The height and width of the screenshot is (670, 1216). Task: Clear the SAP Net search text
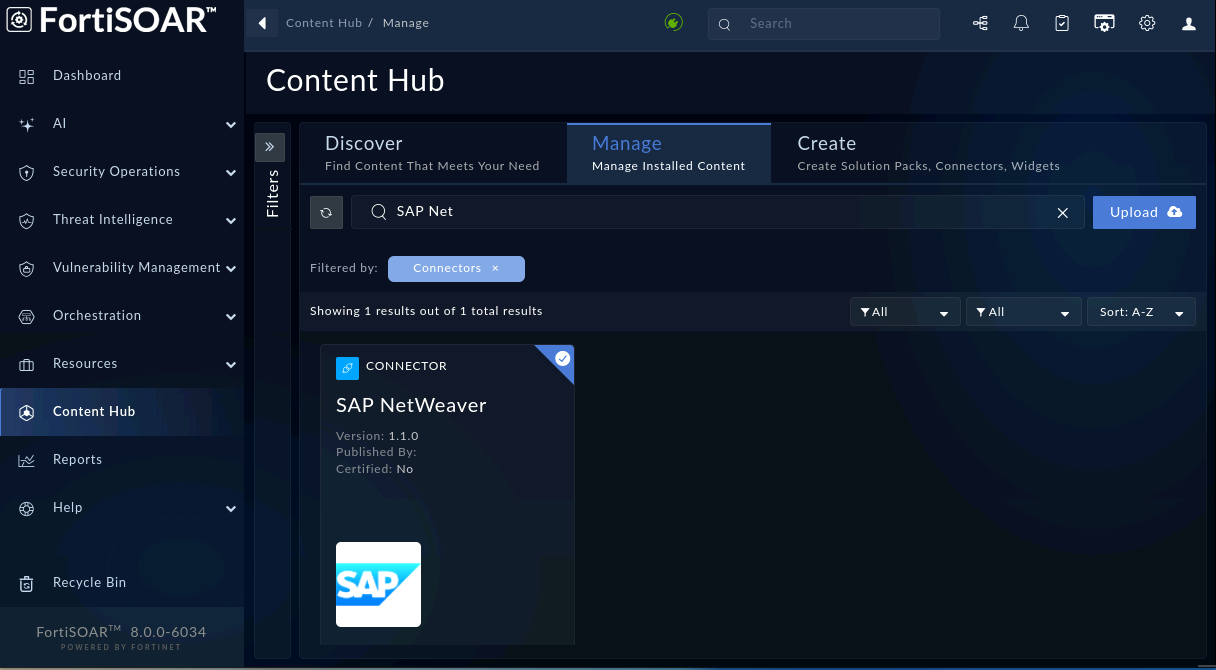(1063, 212)
